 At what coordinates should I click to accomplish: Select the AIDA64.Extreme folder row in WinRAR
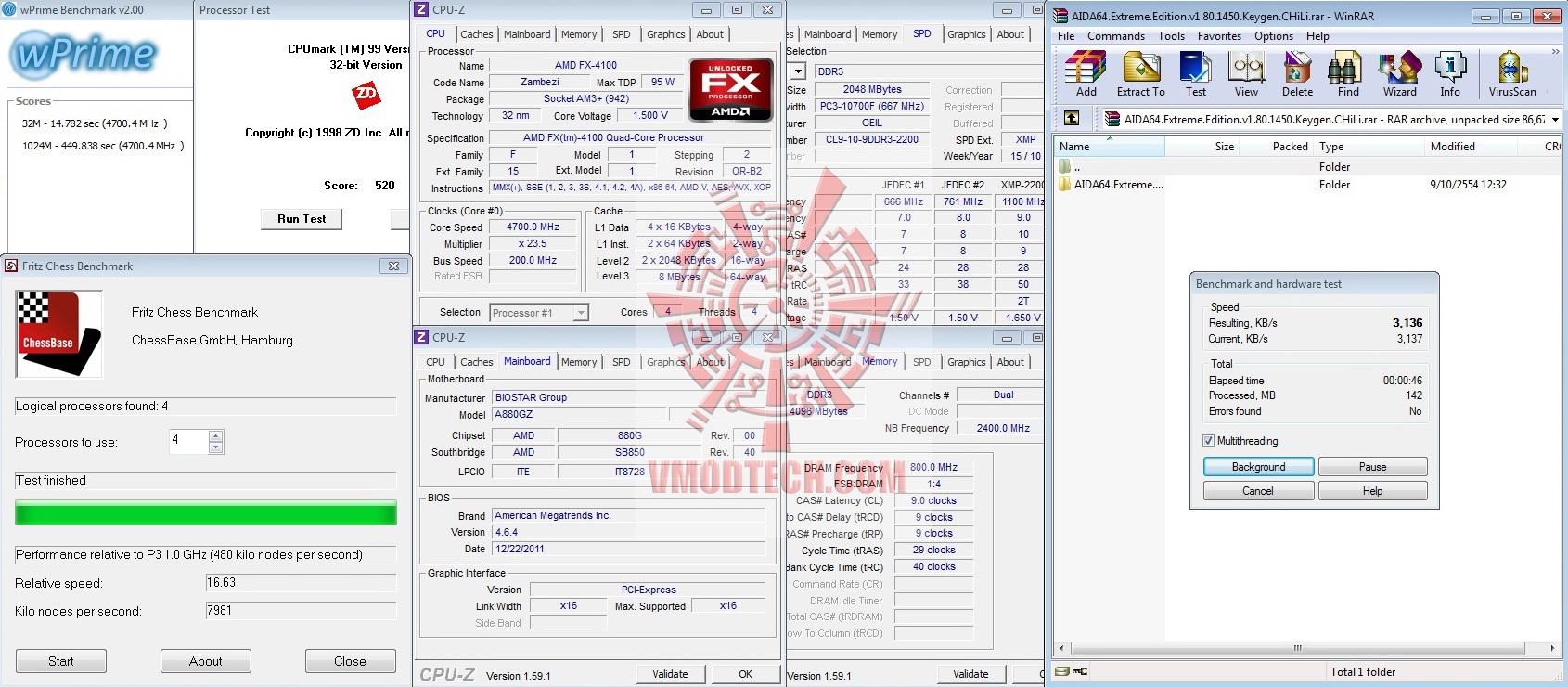[x=1308, y=185]
